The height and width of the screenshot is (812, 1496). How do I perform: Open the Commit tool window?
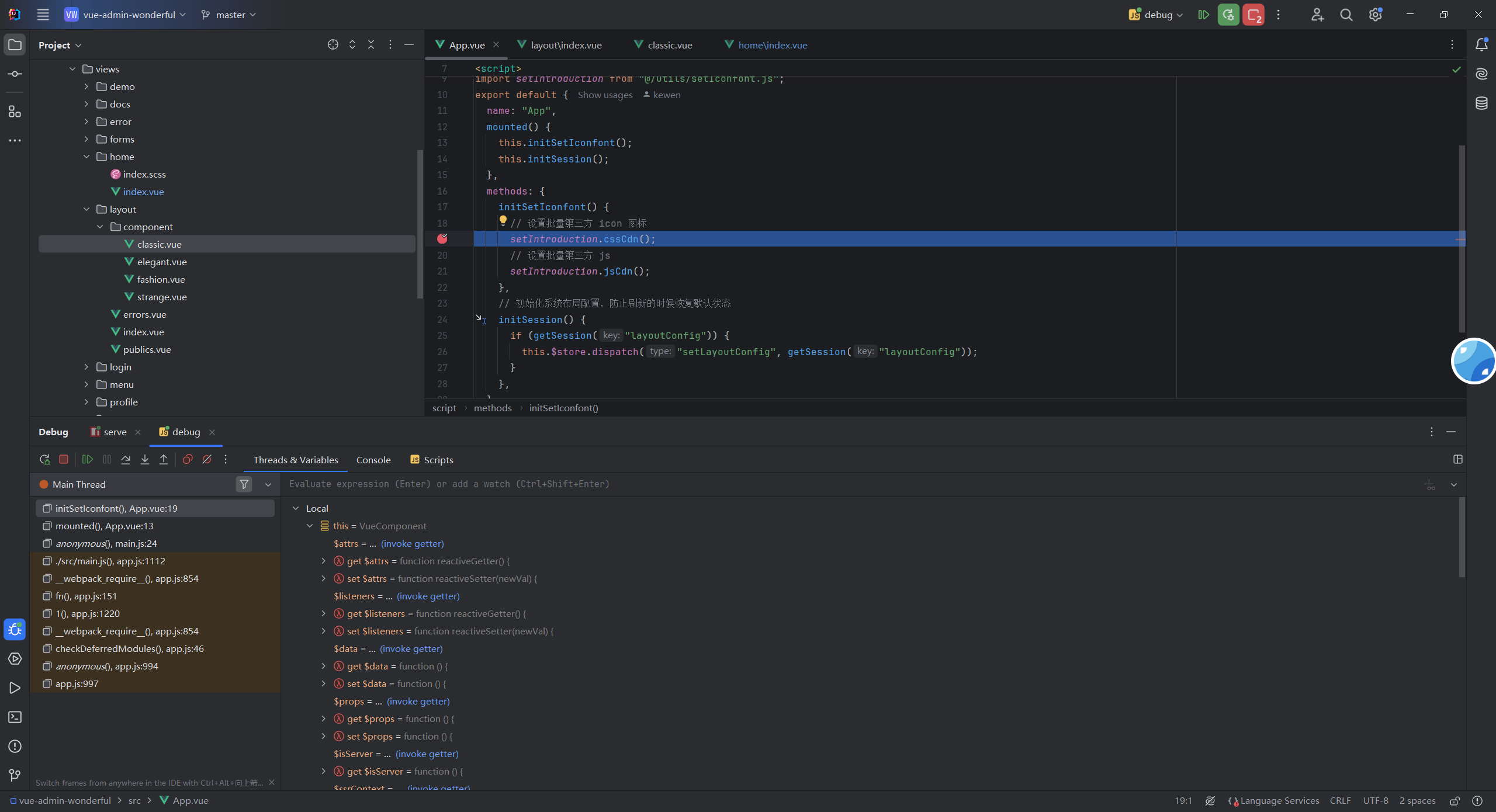tap(15, 74)
